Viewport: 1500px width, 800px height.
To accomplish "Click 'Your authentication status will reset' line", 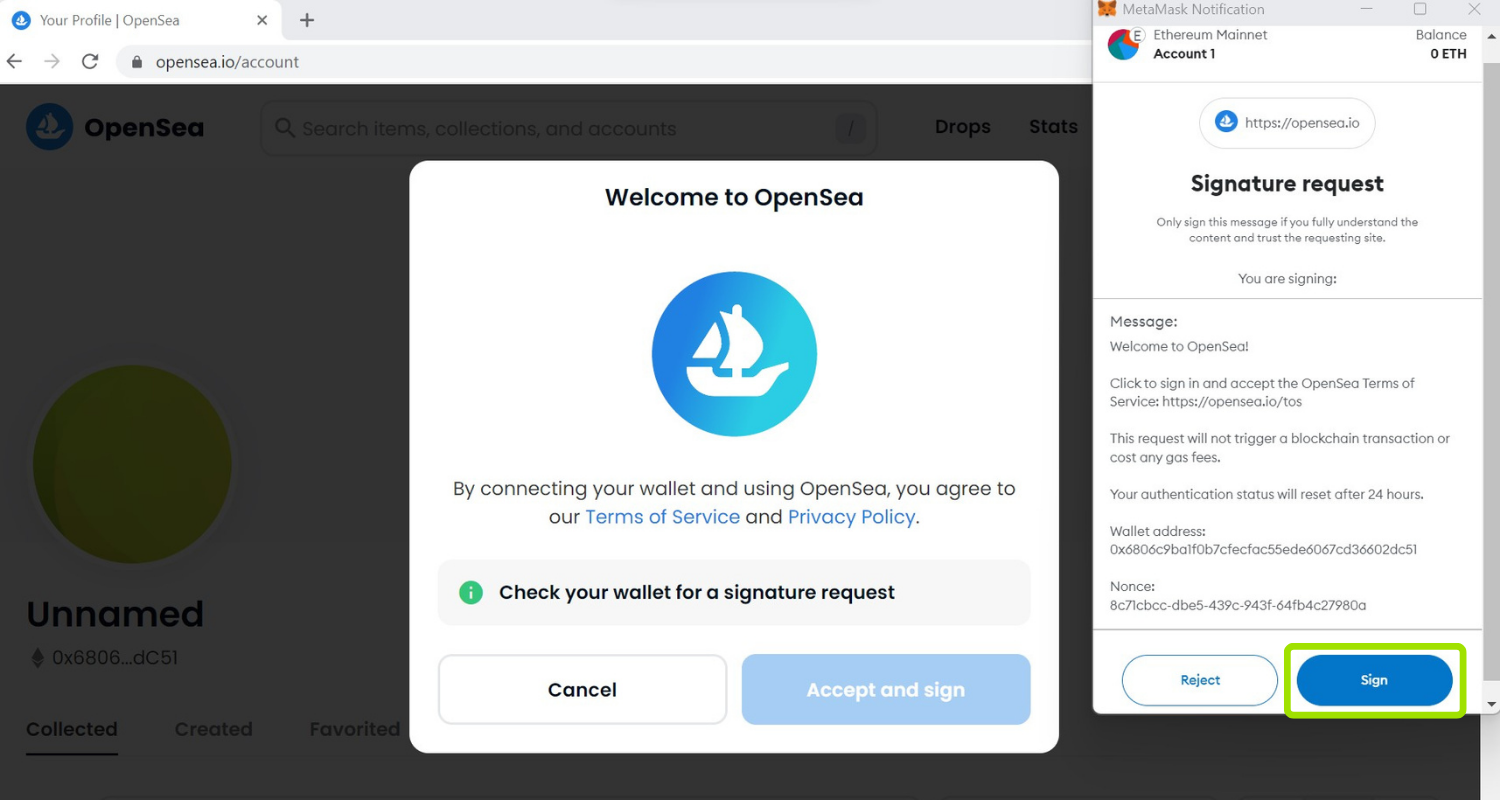I will pyautogui.click(x=1266, y=494).
